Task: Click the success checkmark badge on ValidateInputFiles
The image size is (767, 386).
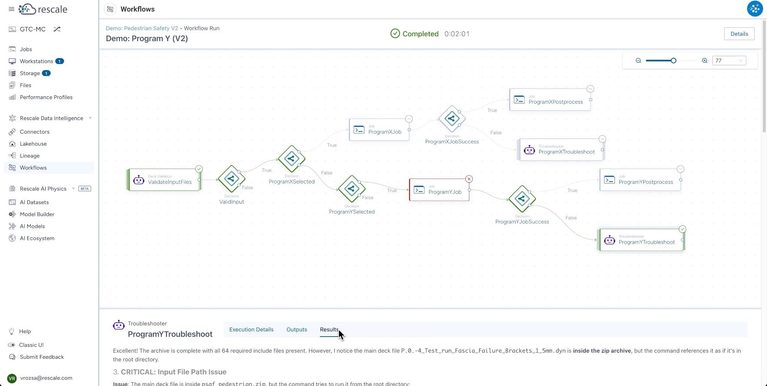Action: tap(199, 169)
